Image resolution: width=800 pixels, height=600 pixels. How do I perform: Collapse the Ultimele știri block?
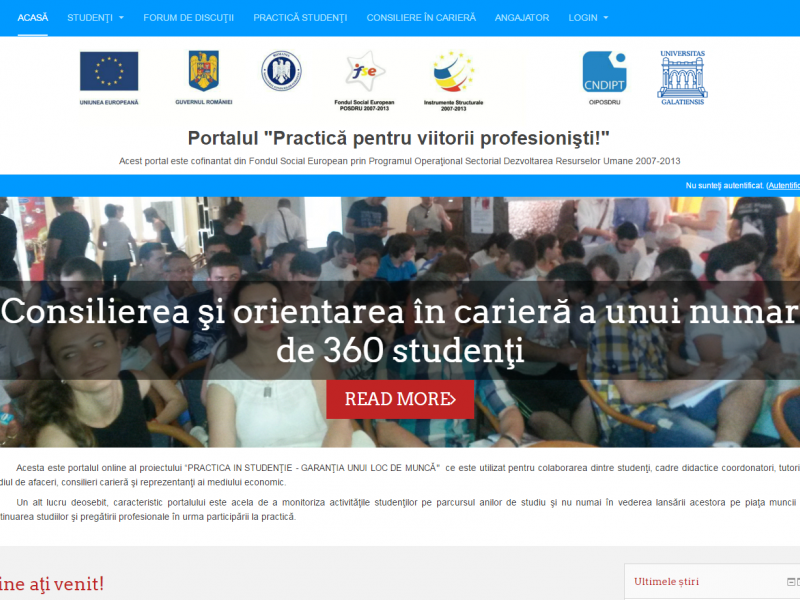coord(790,582)
